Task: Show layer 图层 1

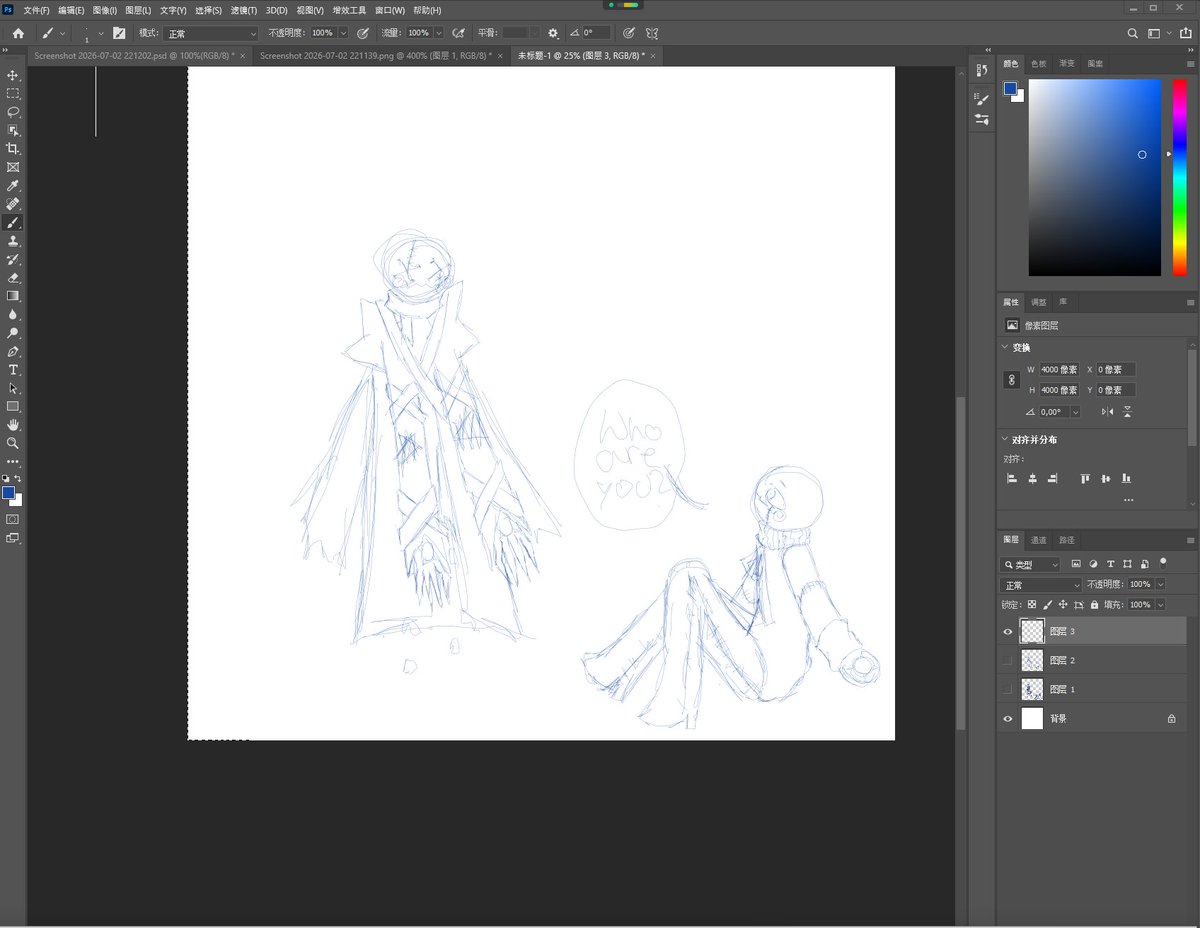Action: pos(1007,690)
